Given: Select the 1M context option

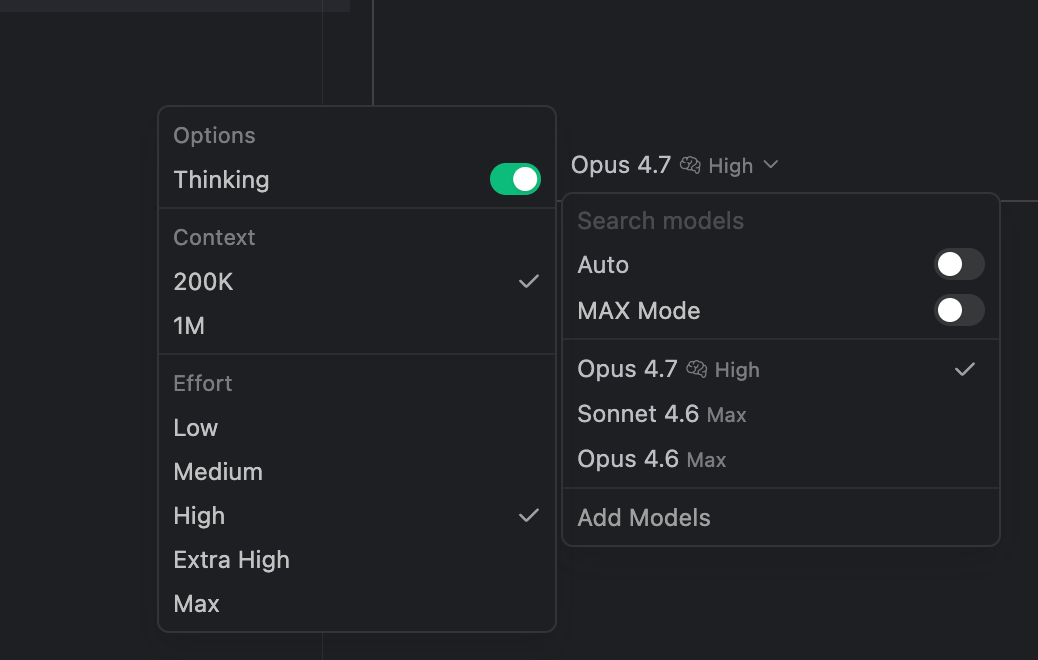Looking at the screenshot, I should pyautogui.click(x=357, y=326).
